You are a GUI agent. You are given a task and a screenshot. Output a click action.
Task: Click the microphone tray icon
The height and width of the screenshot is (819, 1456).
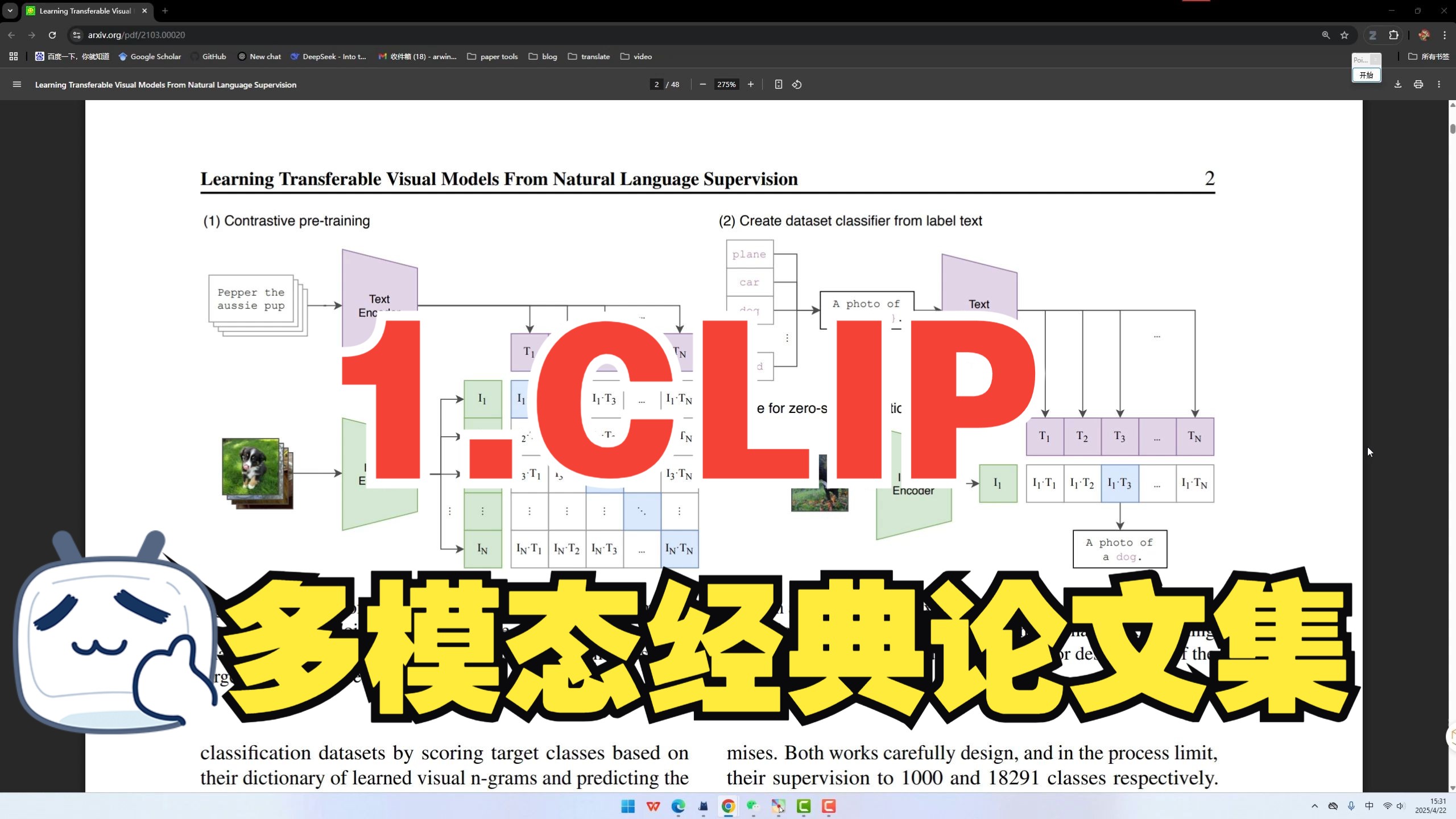1351,806
